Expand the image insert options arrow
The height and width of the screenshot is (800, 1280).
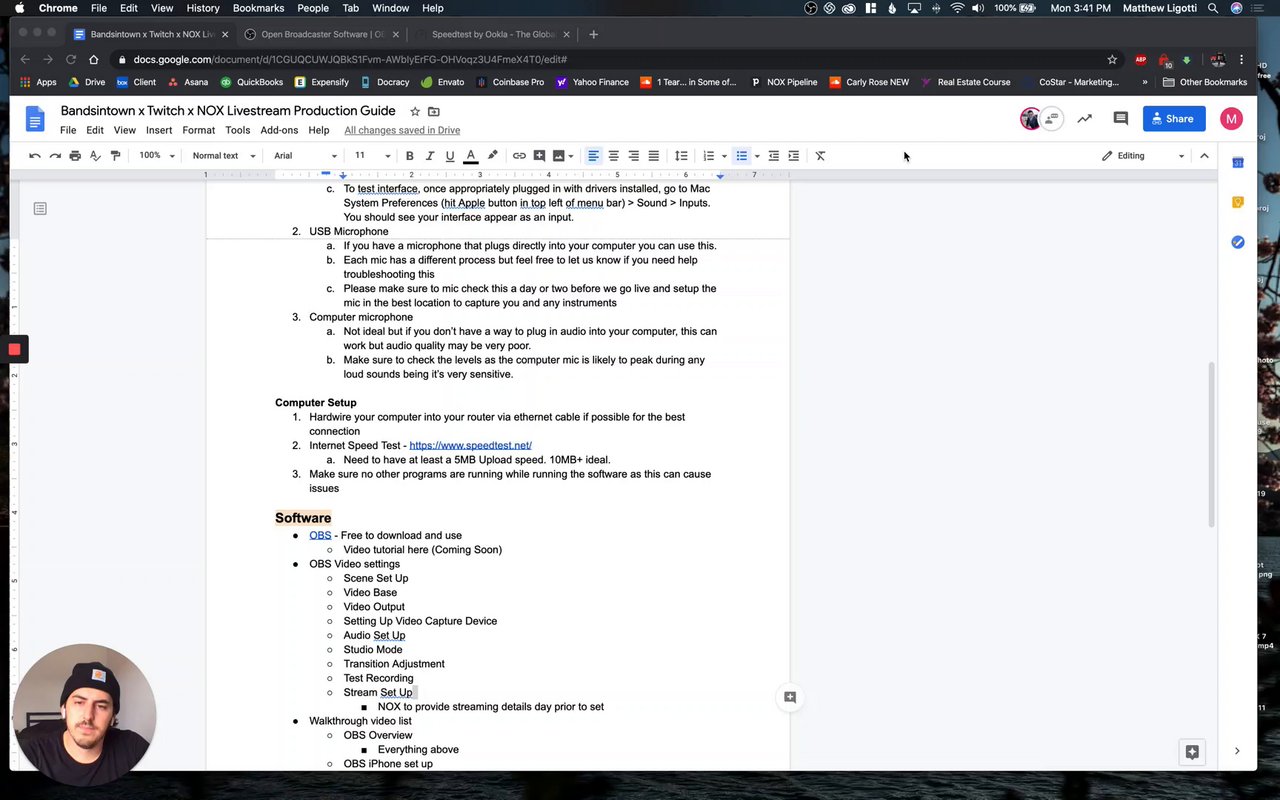pos(571,156)
